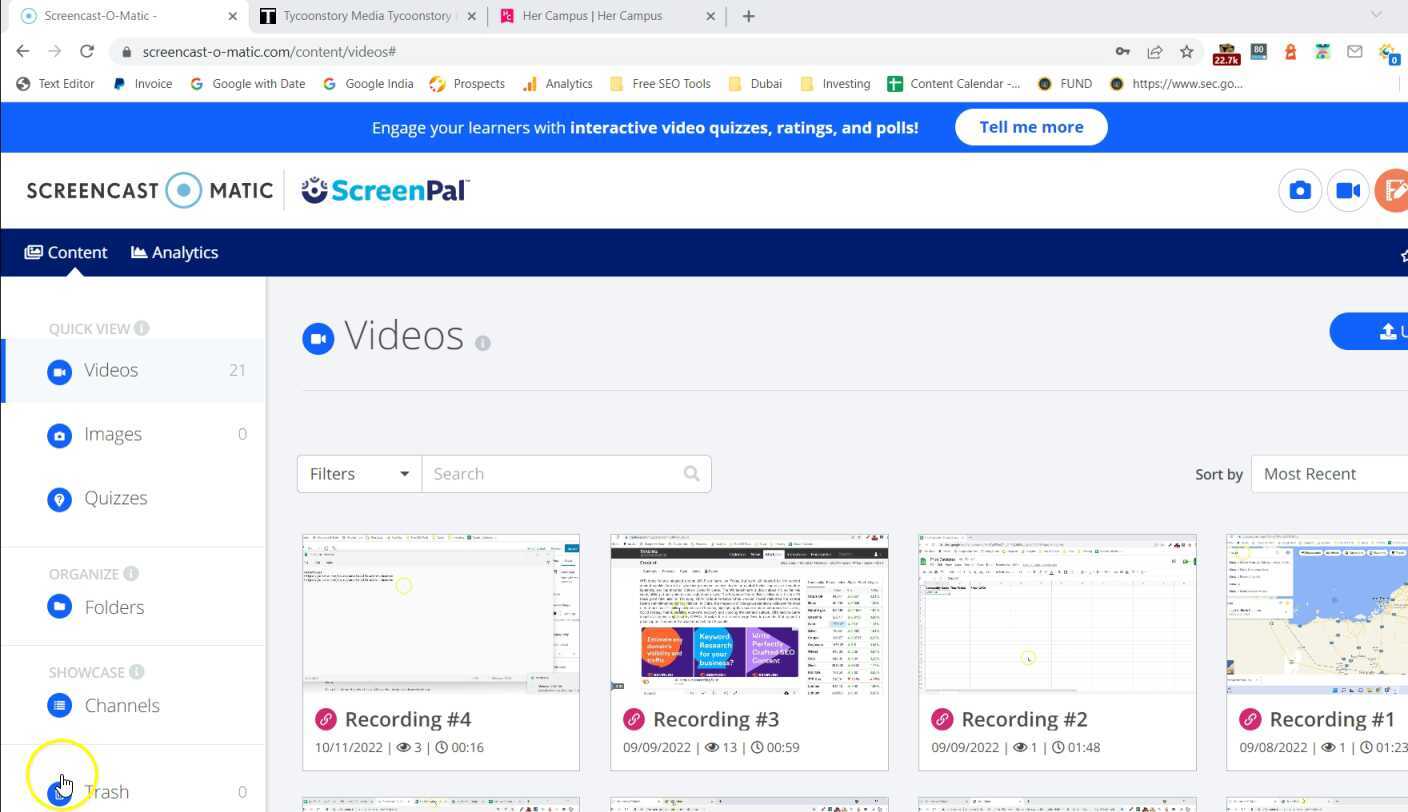Image resolution: width=1408 pixels, height=812 pixels.
Task: Open the Recording #4 video link
Action: click(x=407, y=718)
